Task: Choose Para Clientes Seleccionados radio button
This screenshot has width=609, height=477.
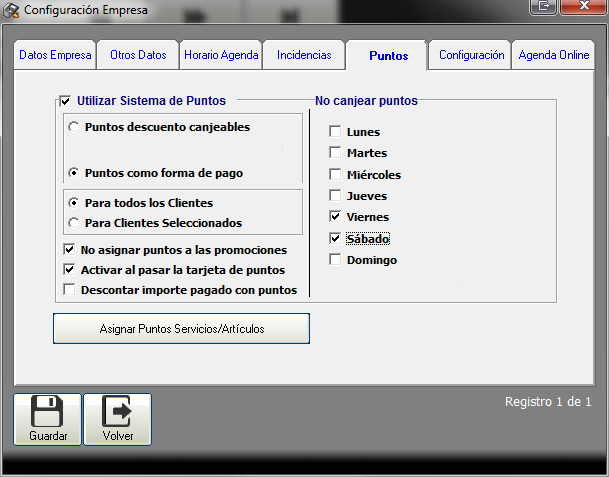Action: pyautogui.click(x=74, y=223)
